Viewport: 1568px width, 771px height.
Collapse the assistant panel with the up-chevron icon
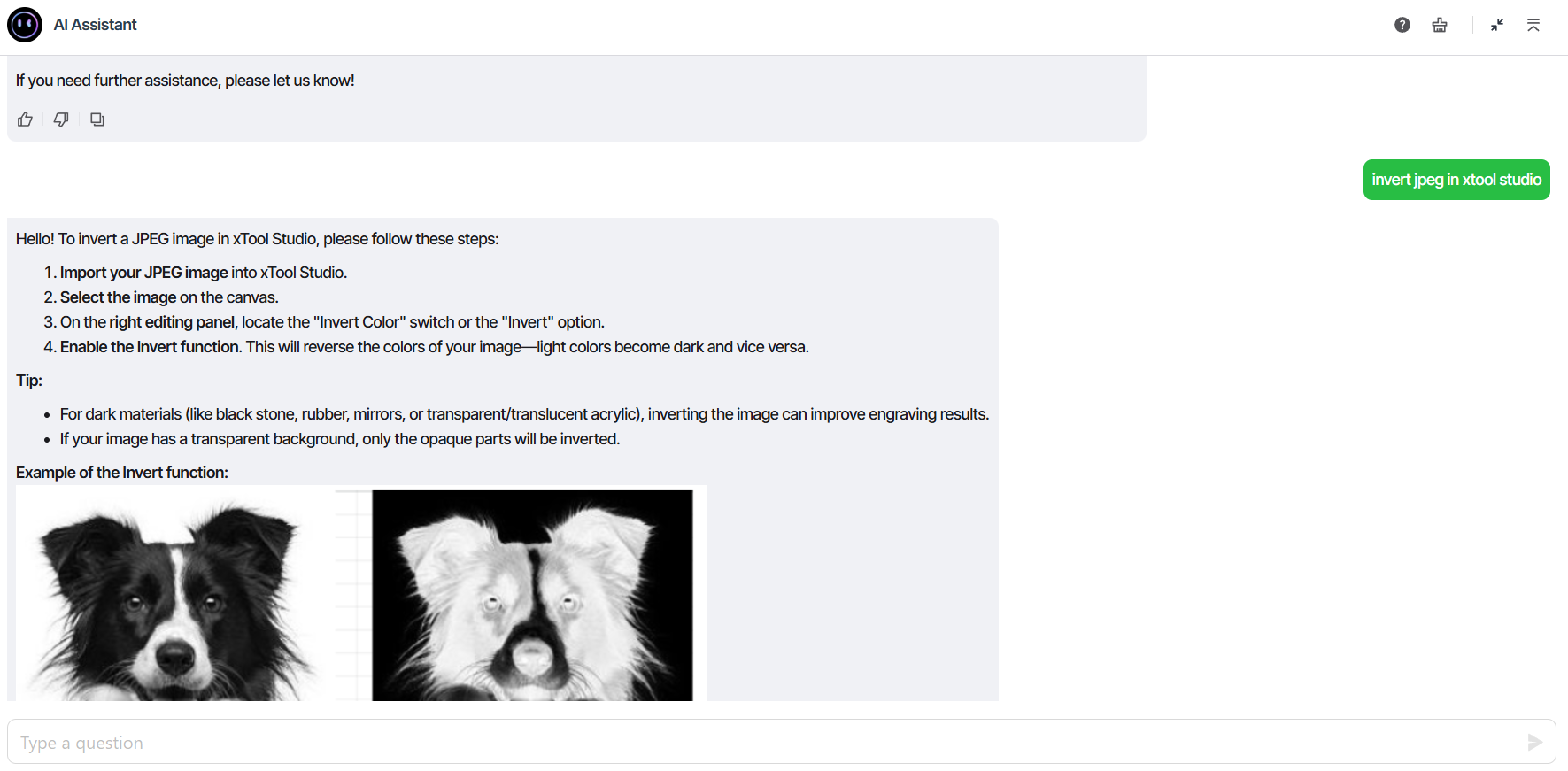1533,25
